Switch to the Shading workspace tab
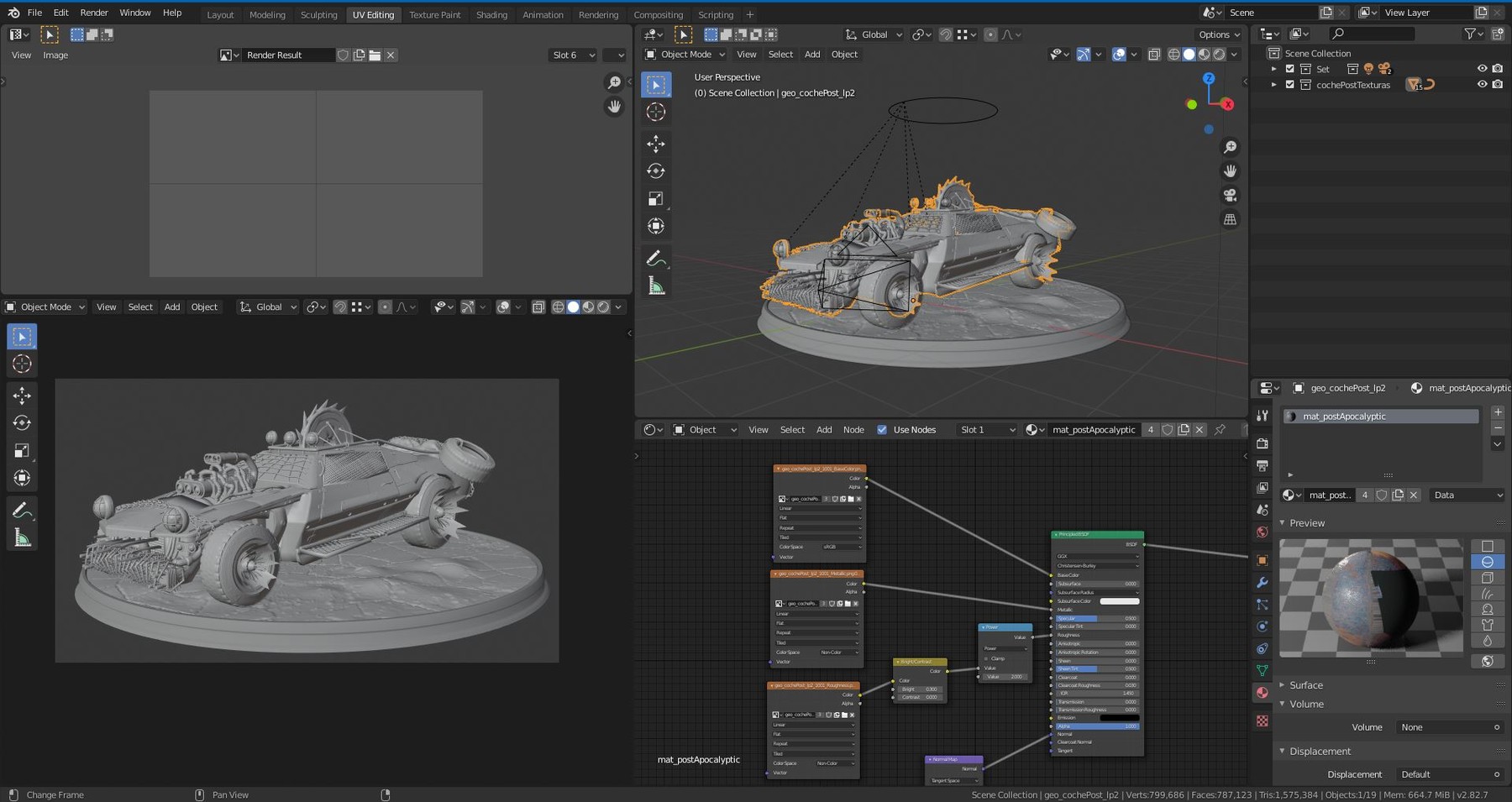The height and width of the screenshot is (802, 1512). click(491, 14)
